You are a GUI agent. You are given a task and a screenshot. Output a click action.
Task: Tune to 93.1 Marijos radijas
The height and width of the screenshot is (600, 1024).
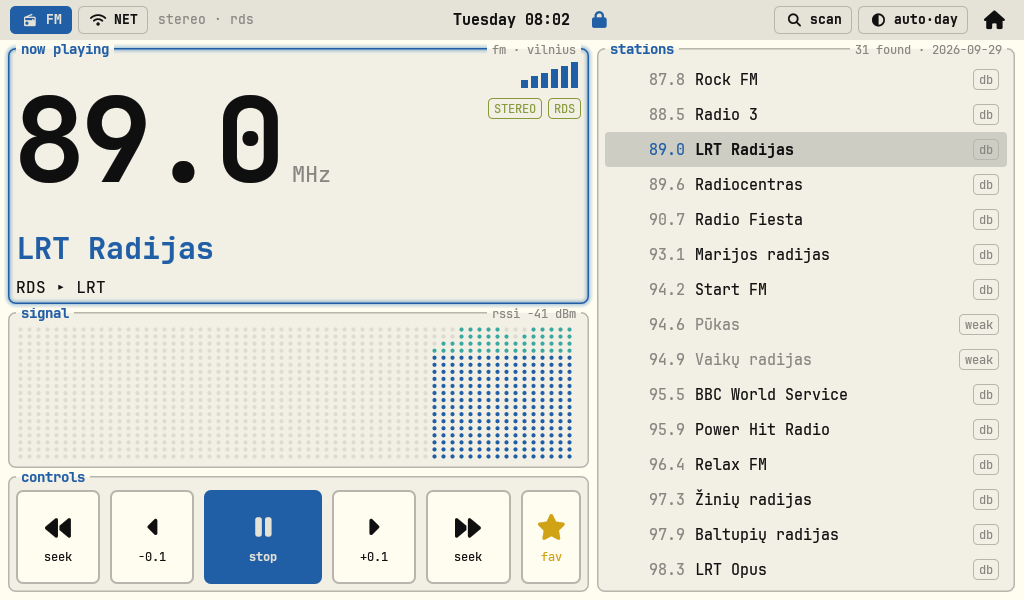tap(806, 255)
